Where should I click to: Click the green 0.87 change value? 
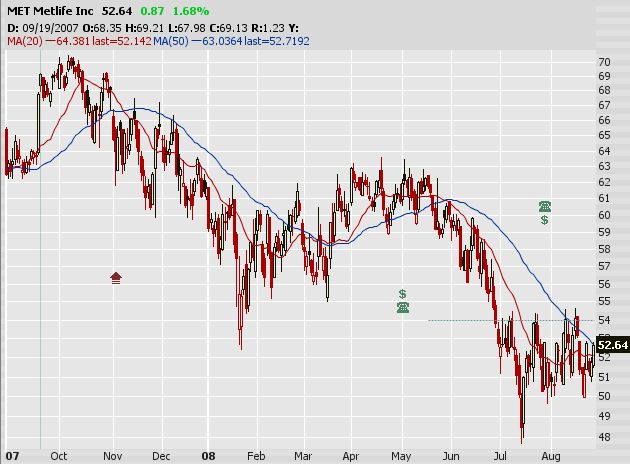tap(152, 11)
